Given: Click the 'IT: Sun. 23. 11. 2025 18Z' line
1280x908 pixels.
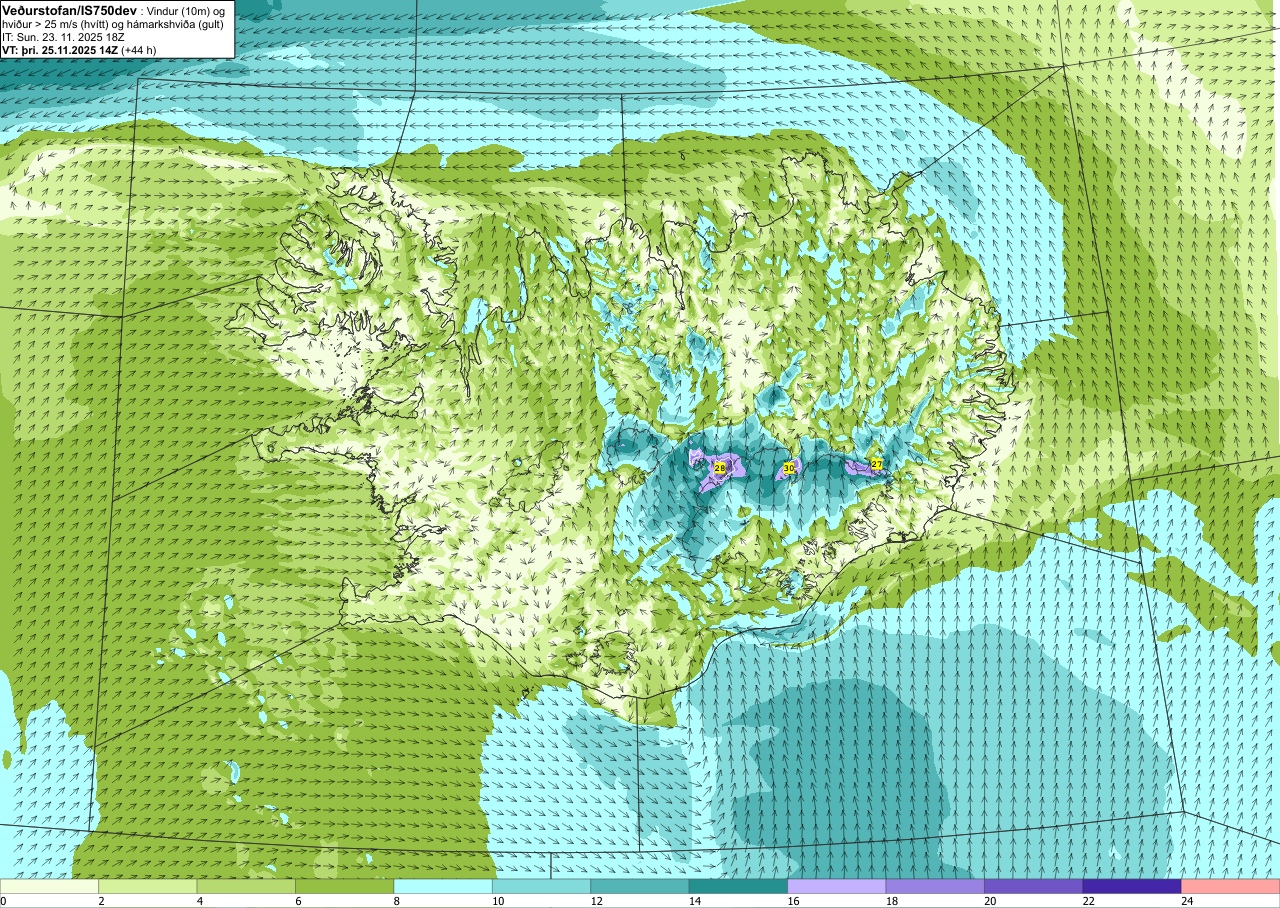Looking at the screenshot, I should tap(65, 36).
